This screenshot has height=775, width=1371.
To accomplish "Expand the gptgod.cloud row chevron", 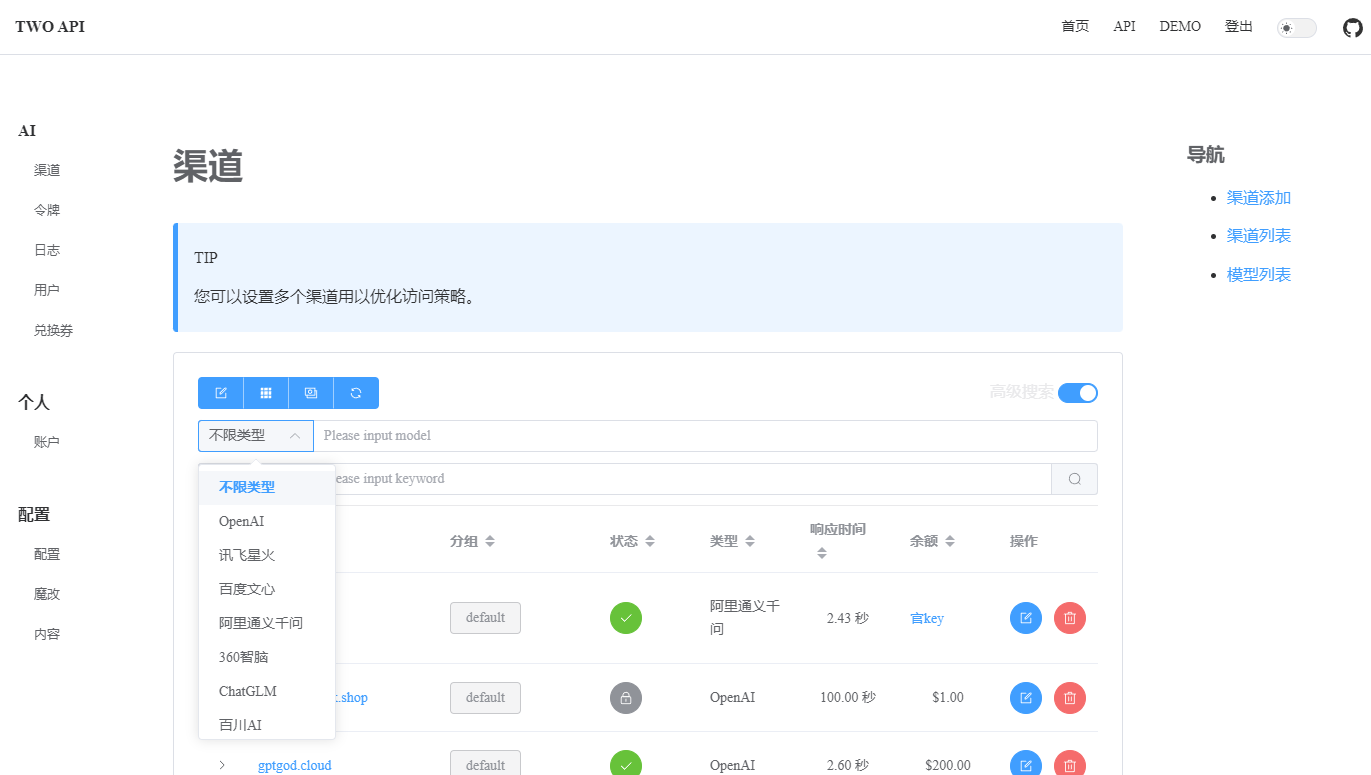I will (x=222, y=765).
